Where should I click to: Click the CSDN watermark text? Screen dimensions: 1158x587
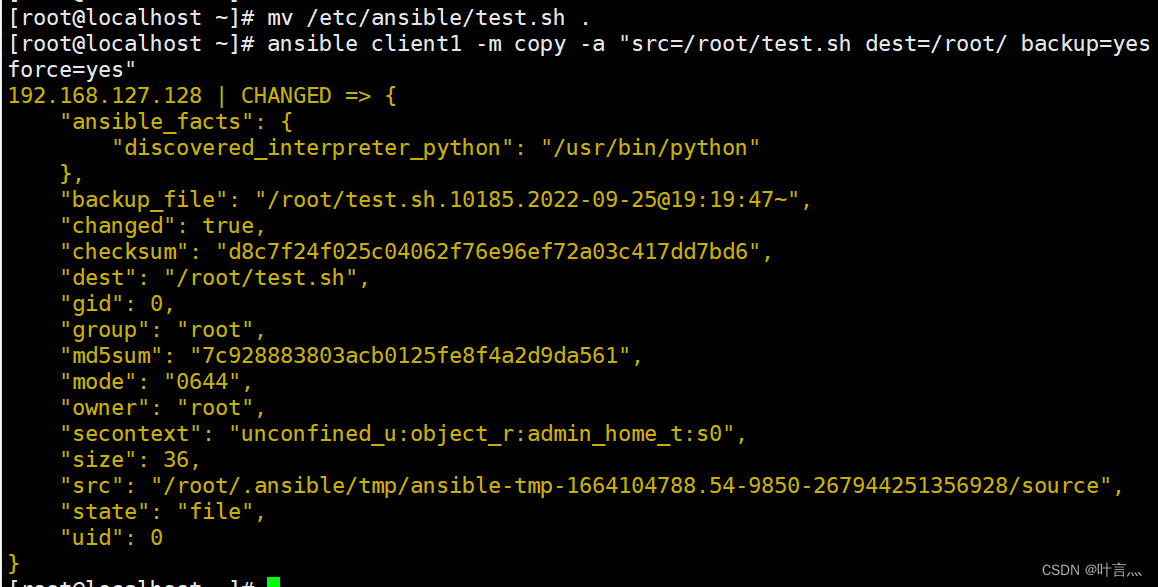1090,570
